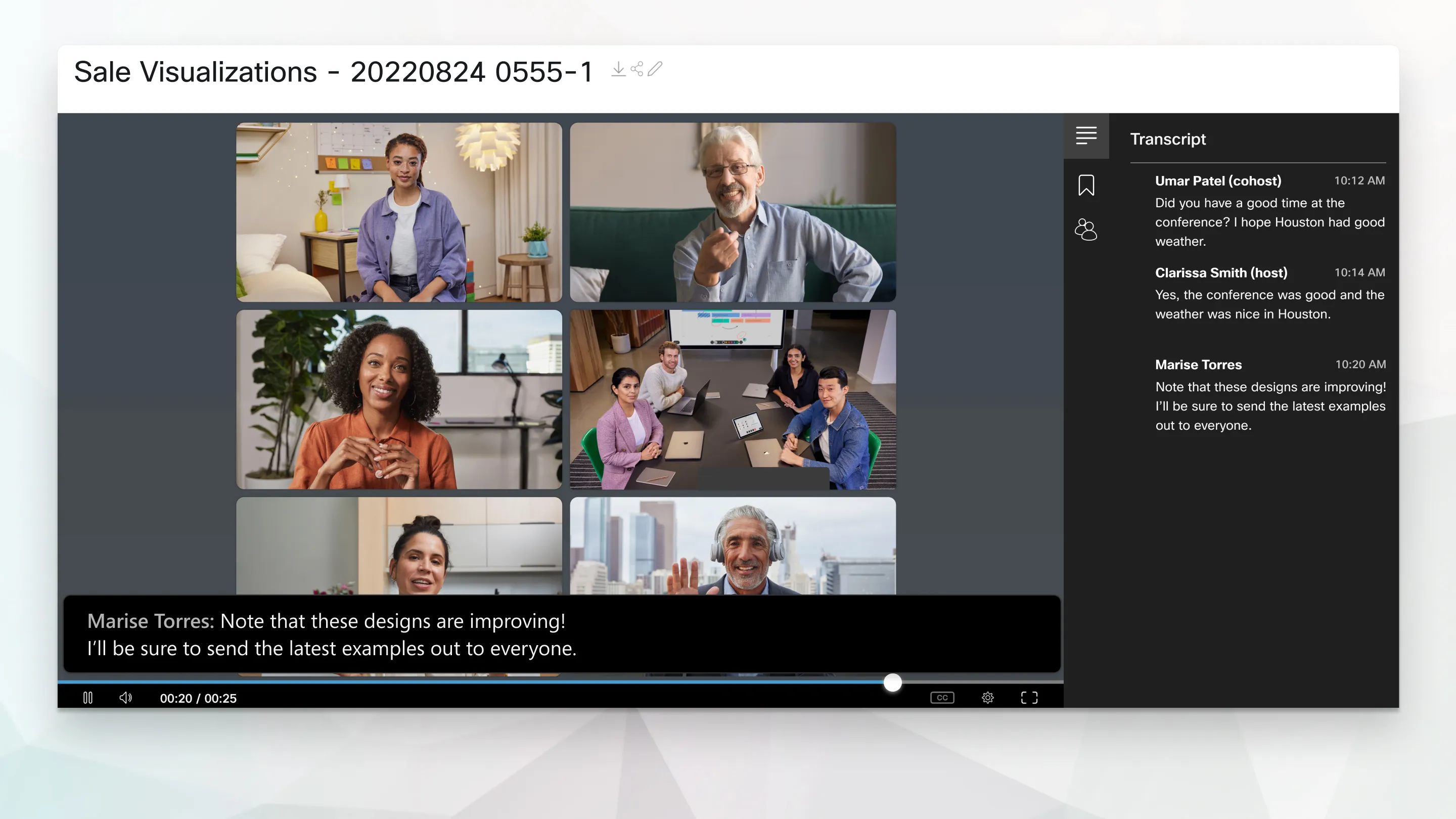The image size is (1456, 819).
Task: Share the recording
Action: 637,70
